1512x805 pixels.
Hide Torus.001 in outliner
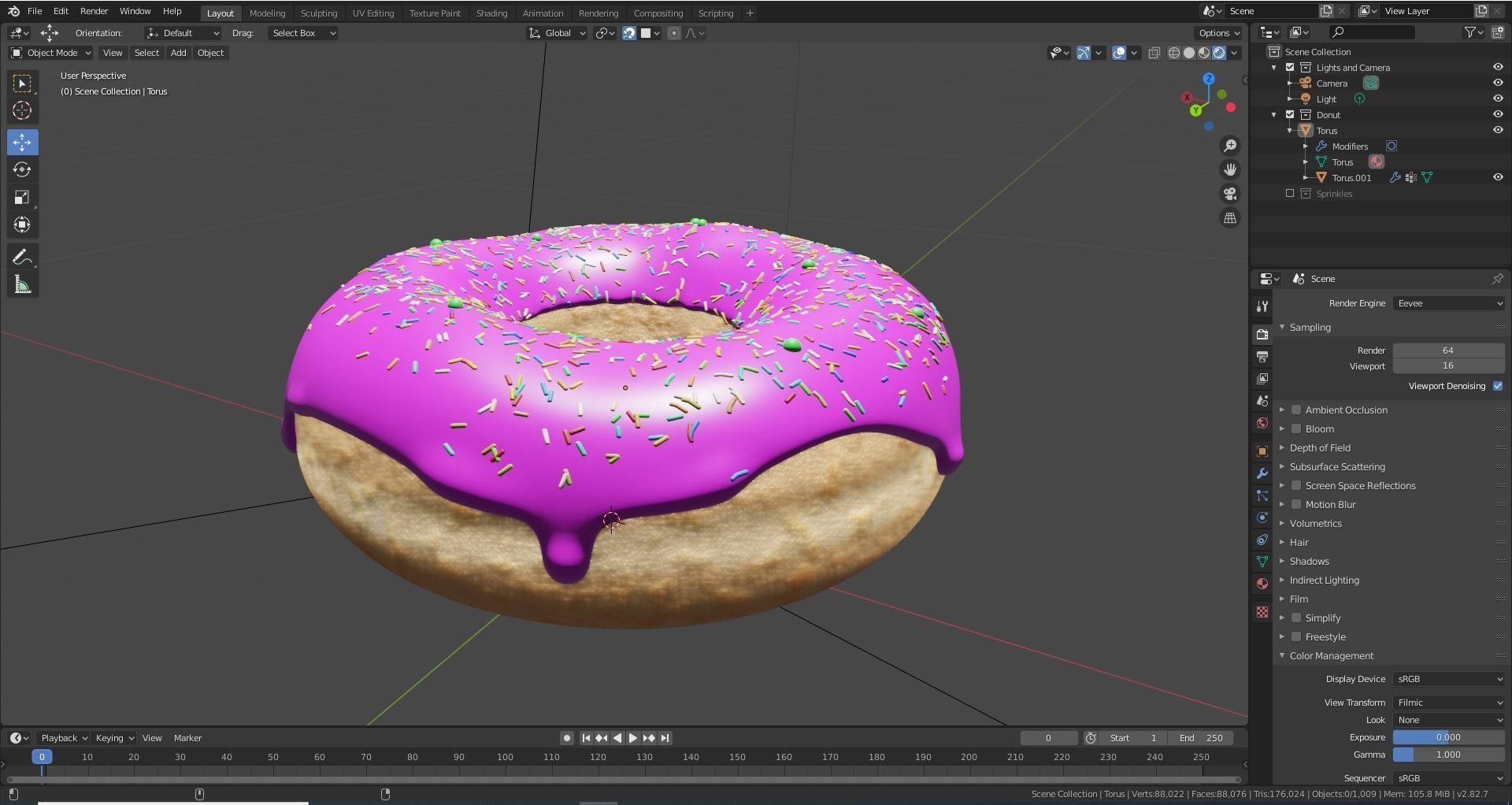(x=1498, y=178)
